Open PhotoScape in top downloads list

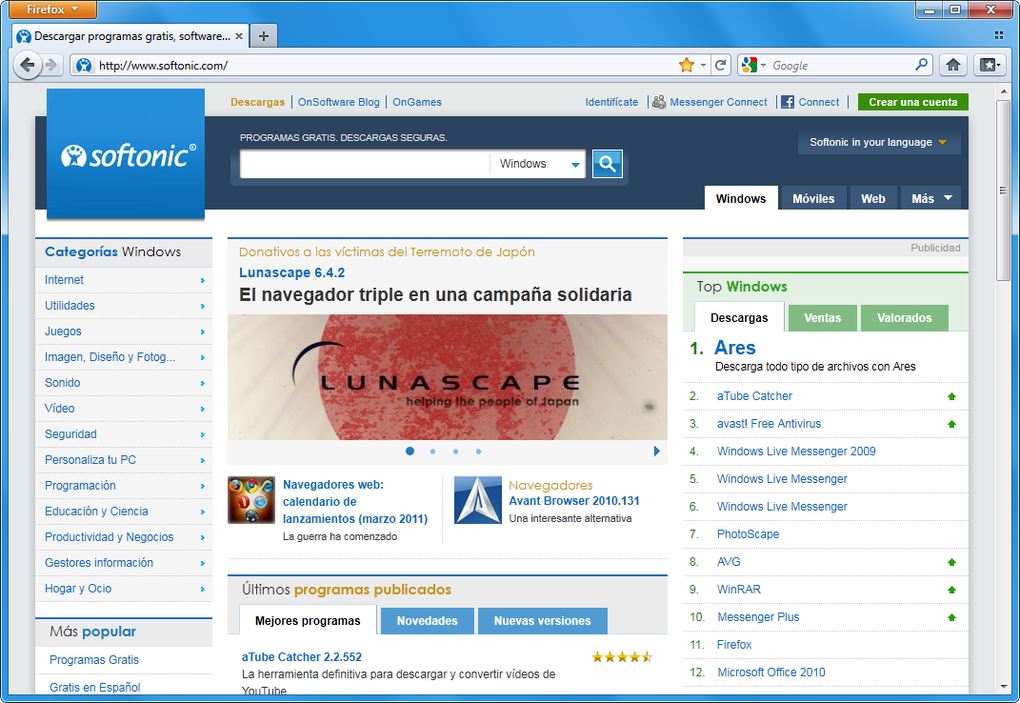pos(748,534)
